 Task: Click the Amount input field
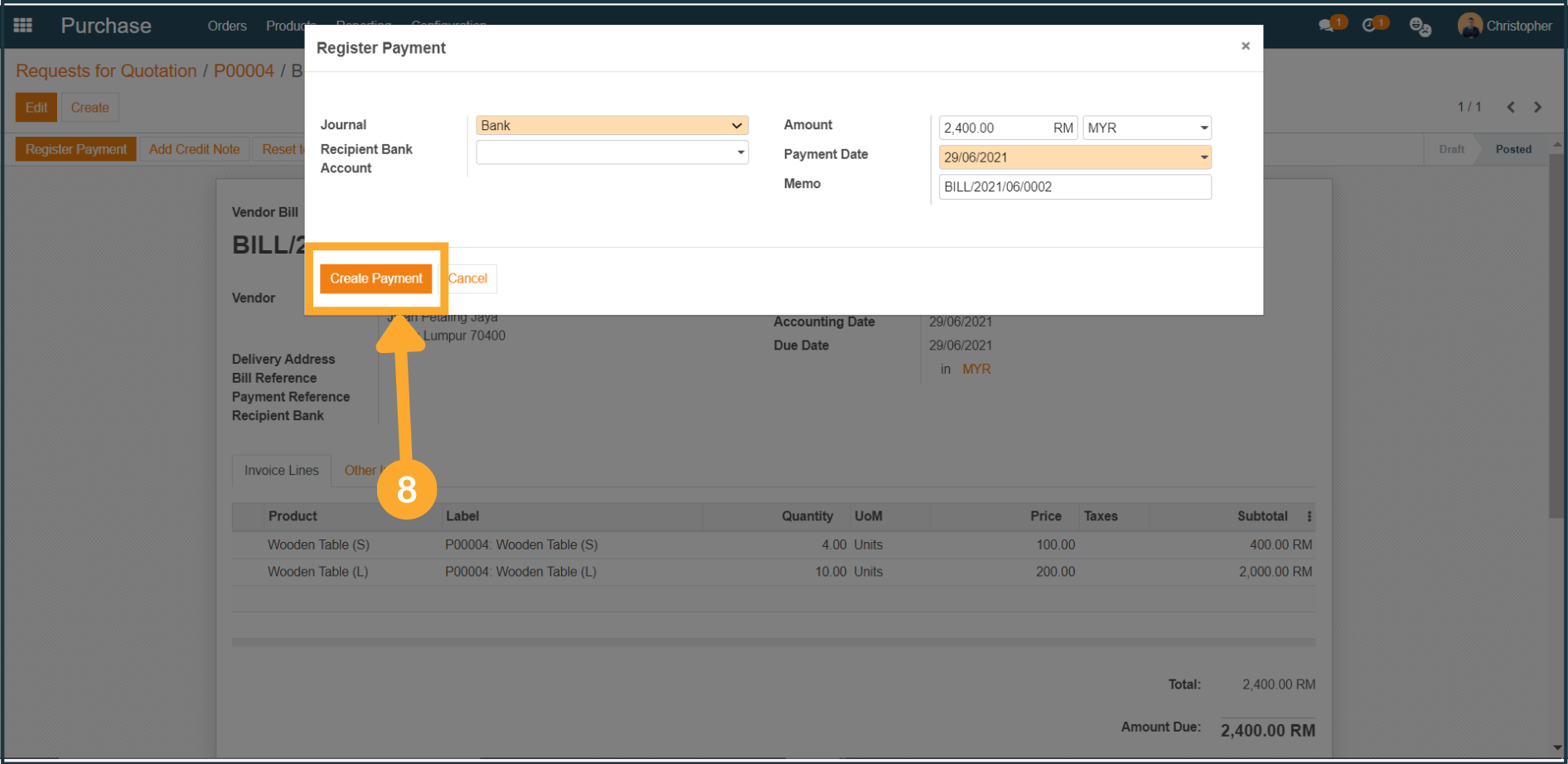pos(995,128)
